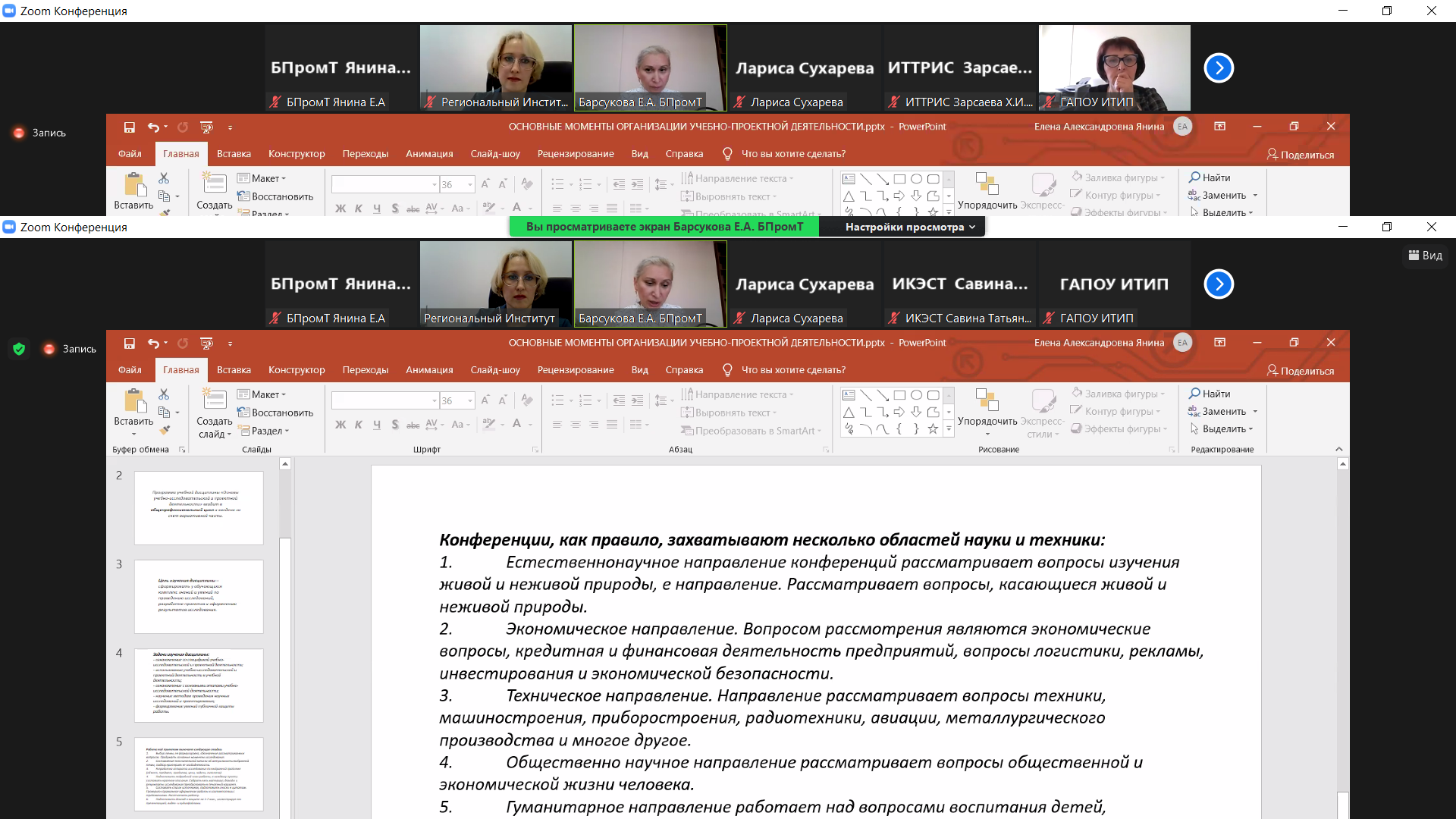Open the Анимация tab in the upper PowerPoint window
Screen dimensions: 1456x819
429,154
